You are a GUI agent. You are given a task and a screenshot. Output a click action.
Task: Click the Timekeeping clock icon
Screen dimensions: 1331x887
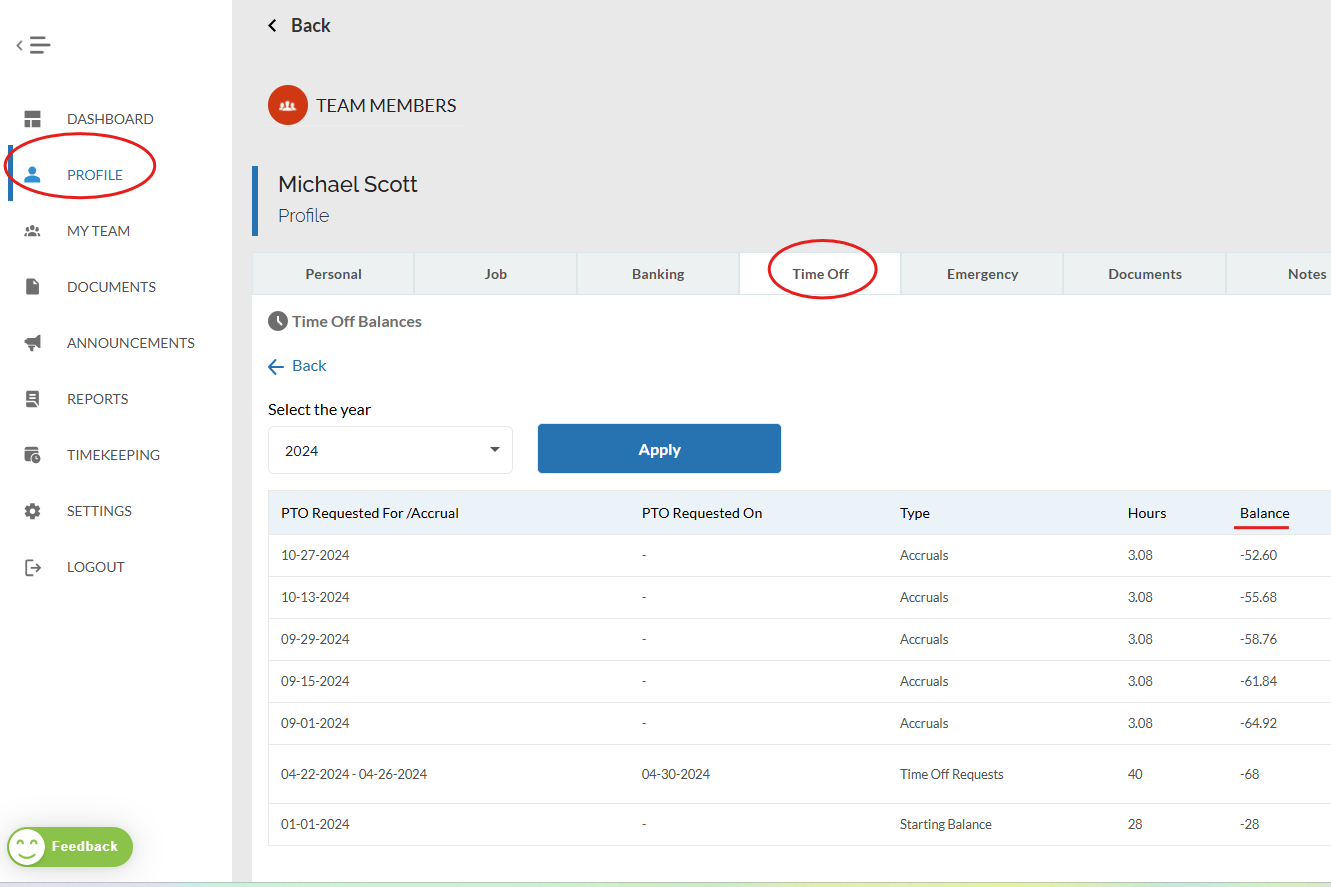pos(33,455)
